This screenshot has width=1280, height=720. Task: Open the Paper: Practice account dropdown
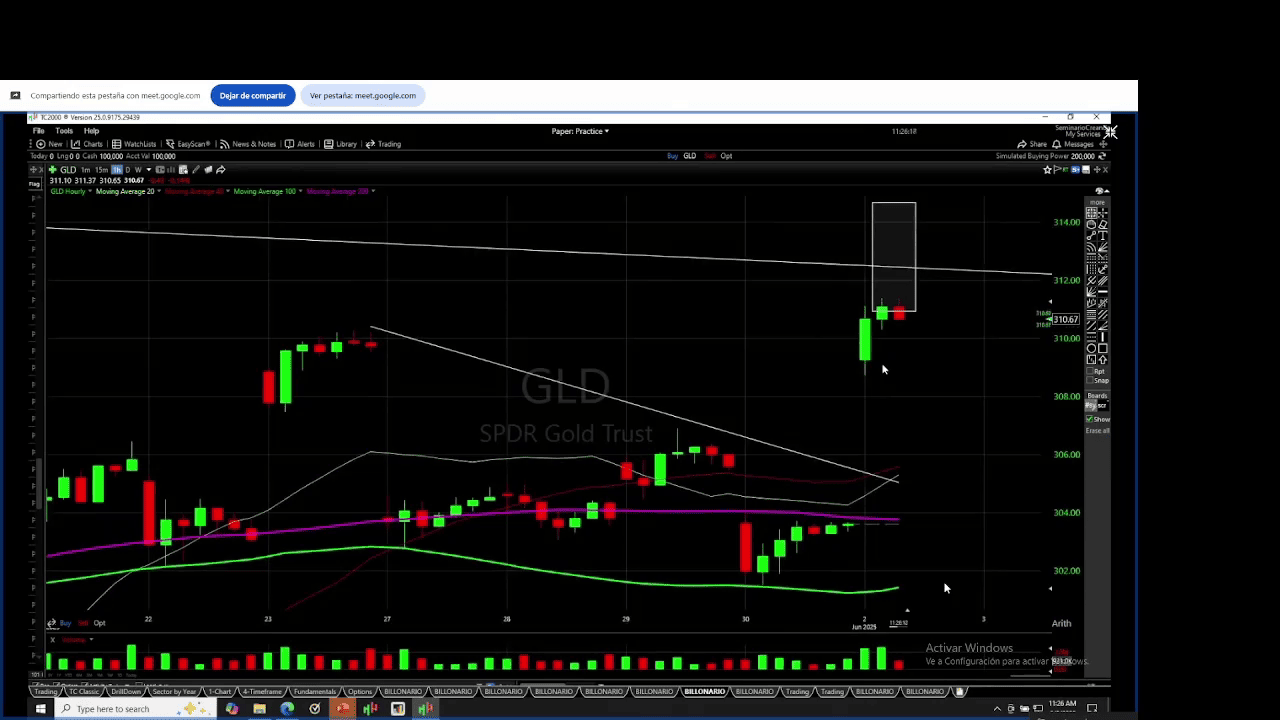580,131
